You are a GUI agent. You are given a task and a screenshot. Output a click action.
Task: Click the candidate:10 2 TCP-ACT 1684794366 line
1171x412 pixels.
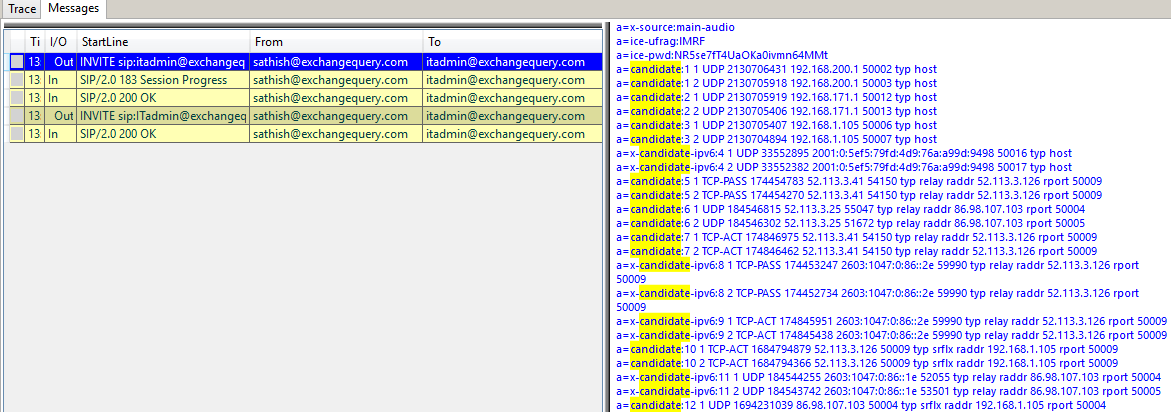868,363
